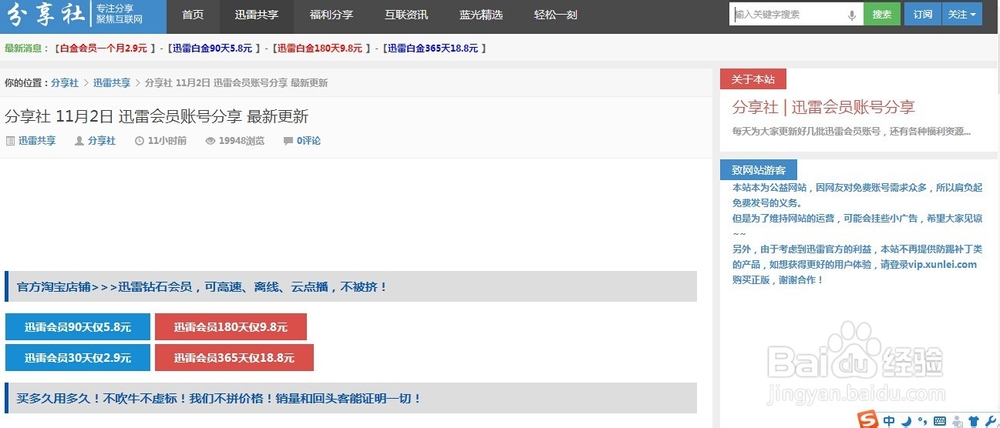Click the Sogou user account icon
Screen dimensions: 1000x428
[957, 421]
